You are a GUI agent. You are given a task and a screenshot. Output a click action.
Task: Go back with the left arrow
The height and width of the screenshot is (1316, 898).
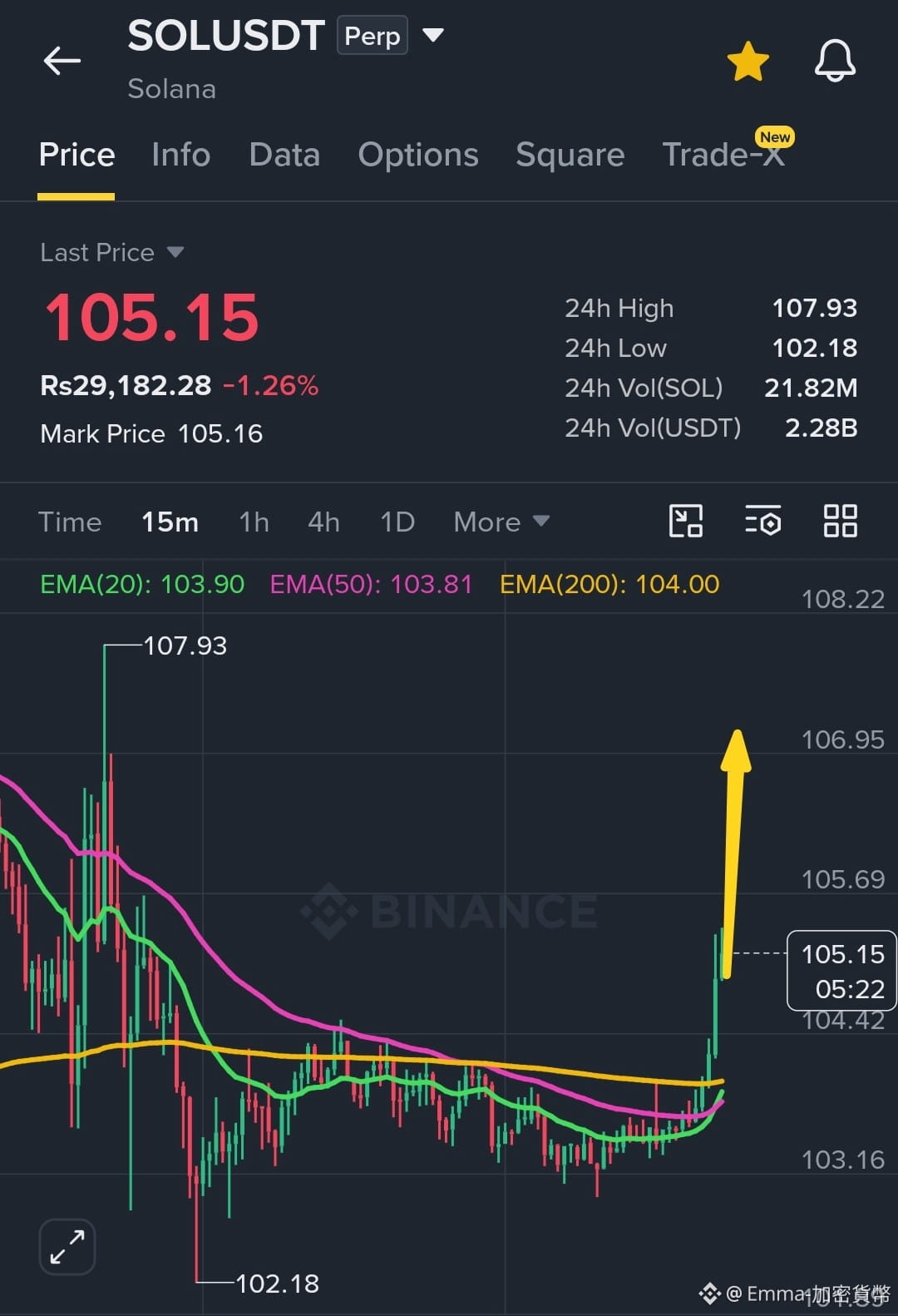point(62,61)
